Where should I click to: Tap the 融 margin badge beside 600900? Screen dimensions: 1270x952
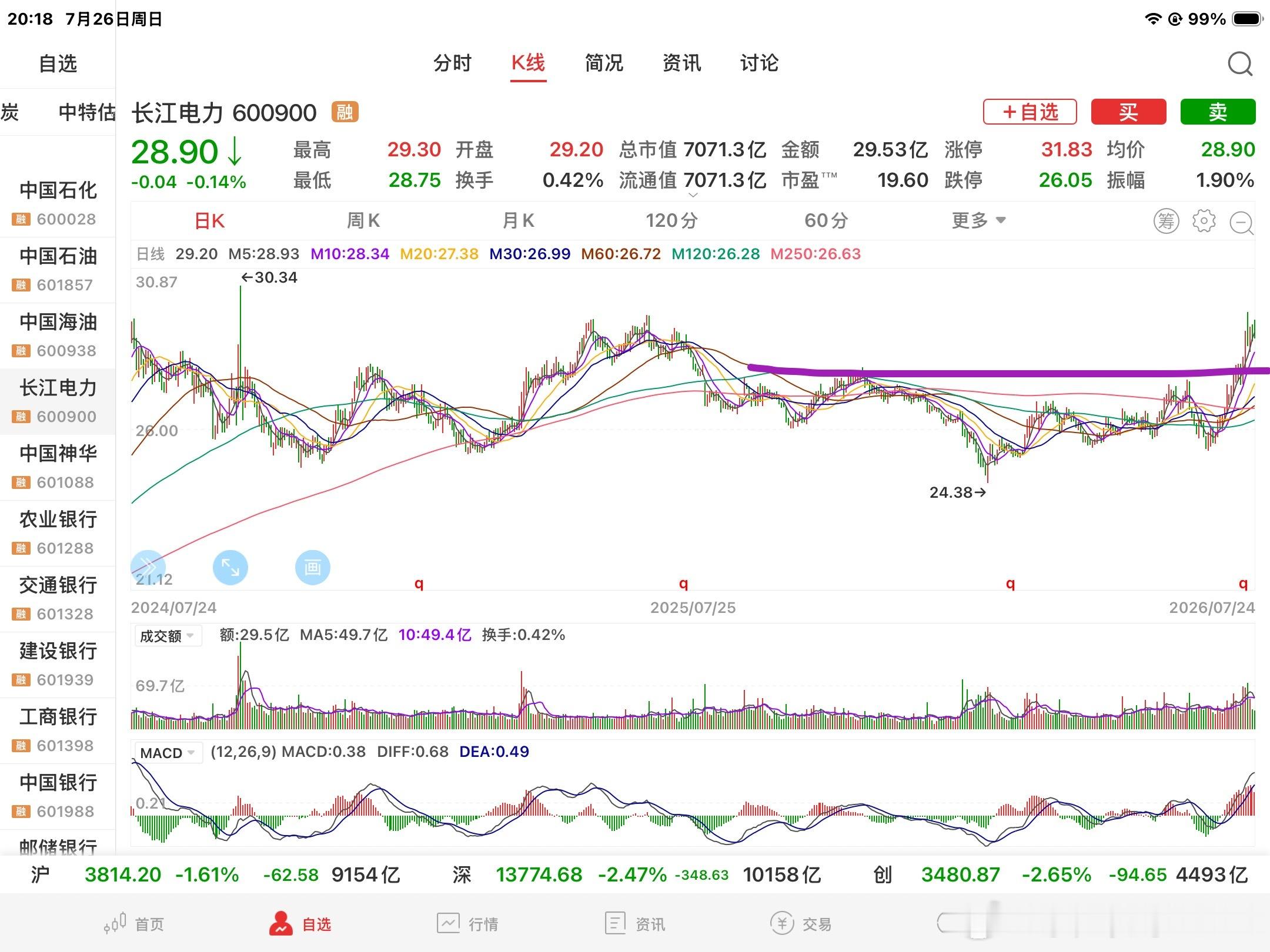pos(345,112)
